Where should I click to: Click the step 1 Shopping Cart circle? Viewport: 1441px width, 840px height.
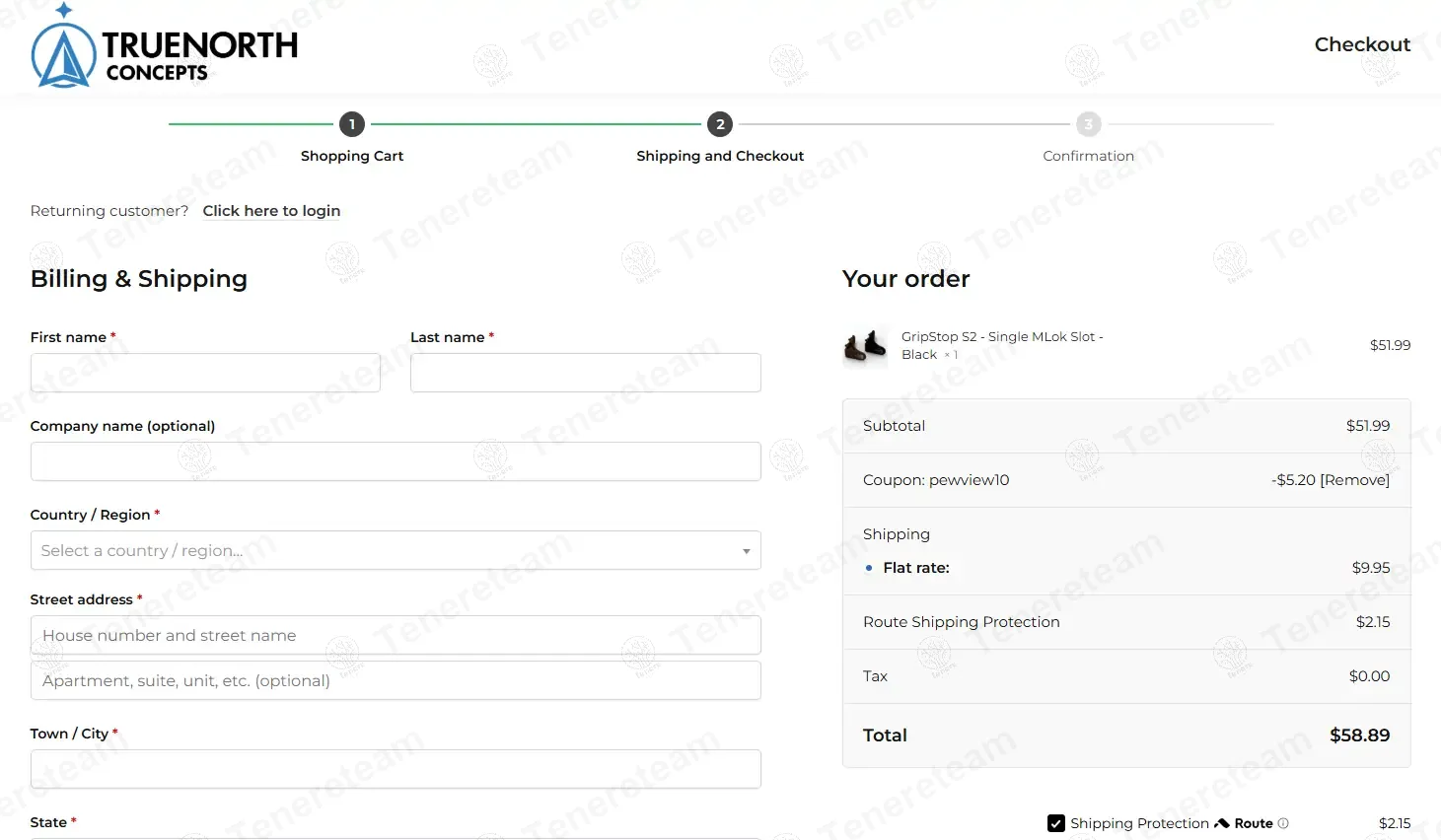[x=352, y=124]
